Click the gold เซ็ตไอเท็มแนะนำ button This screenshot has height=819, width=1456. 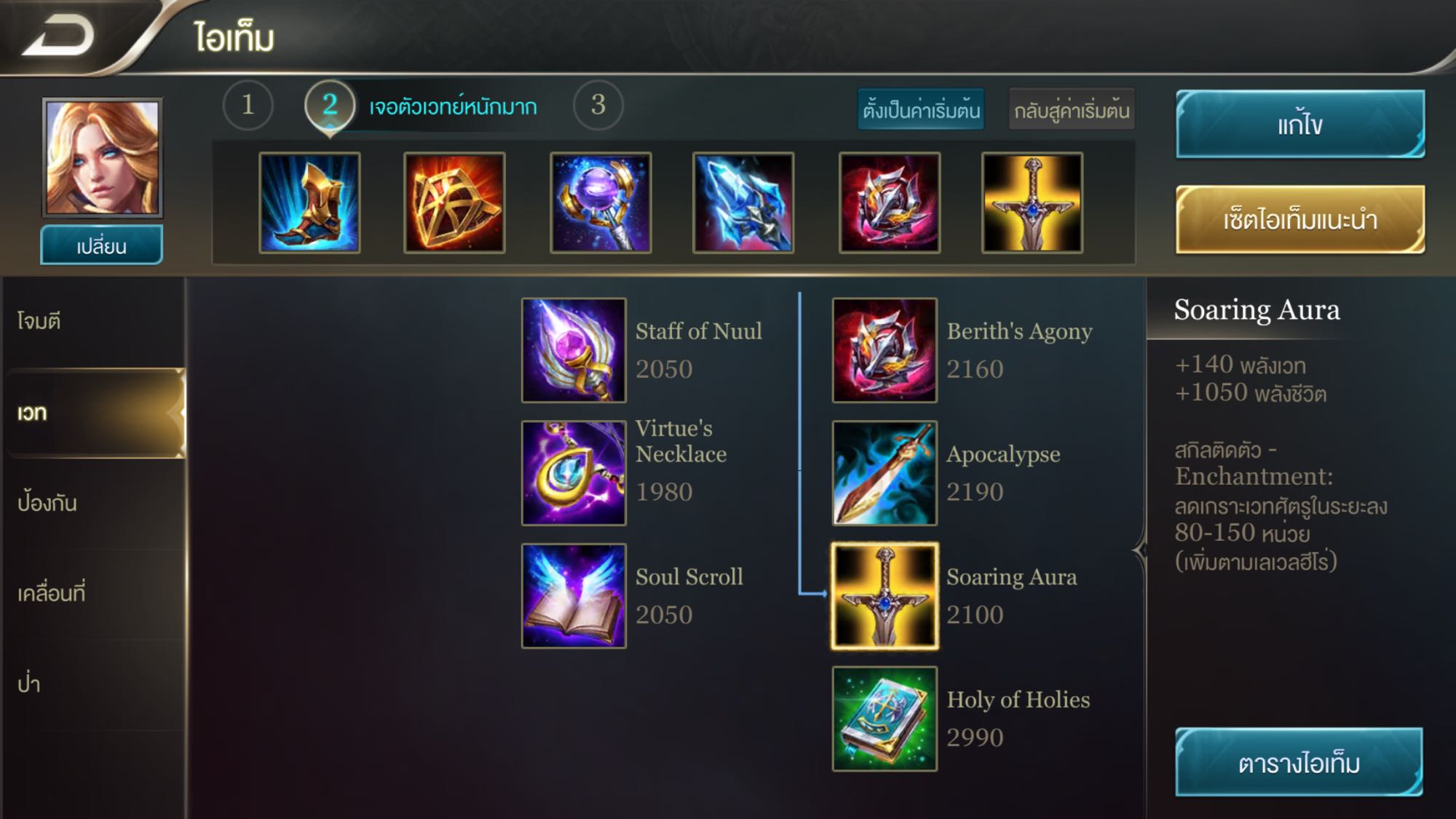click(x=1300, y=219)
